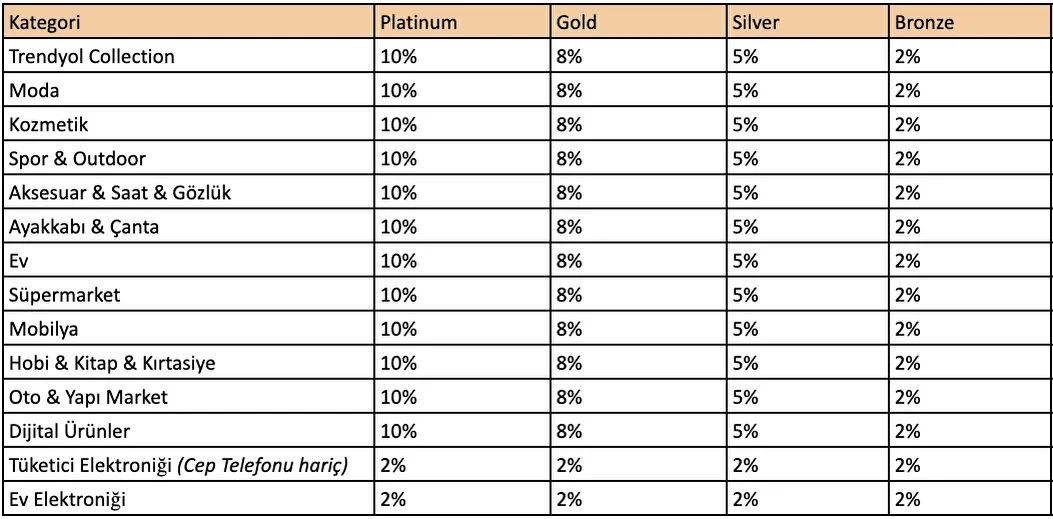Select the Mobilya row label
Image resolution: width=1053 pixels, height=519 pixels.
pyautogui.click(x=189, y=329)
